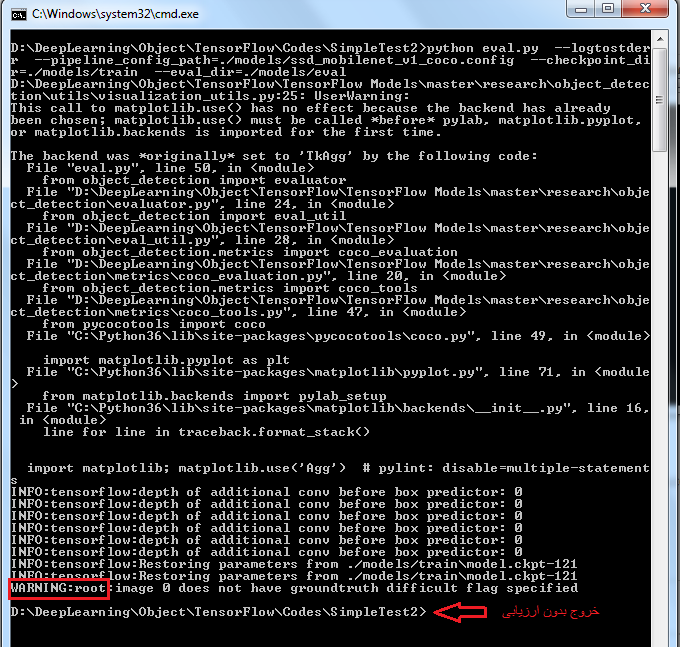Click 'from pycocotools import coco' line
Screen dimensions: 680x647
(x=154, y=324)
